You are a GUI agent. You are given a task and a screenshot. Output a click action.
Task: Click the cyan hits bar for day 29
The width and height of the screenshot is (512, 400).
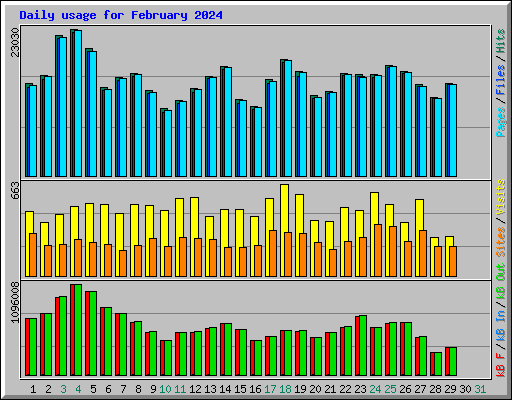point(453,130)
